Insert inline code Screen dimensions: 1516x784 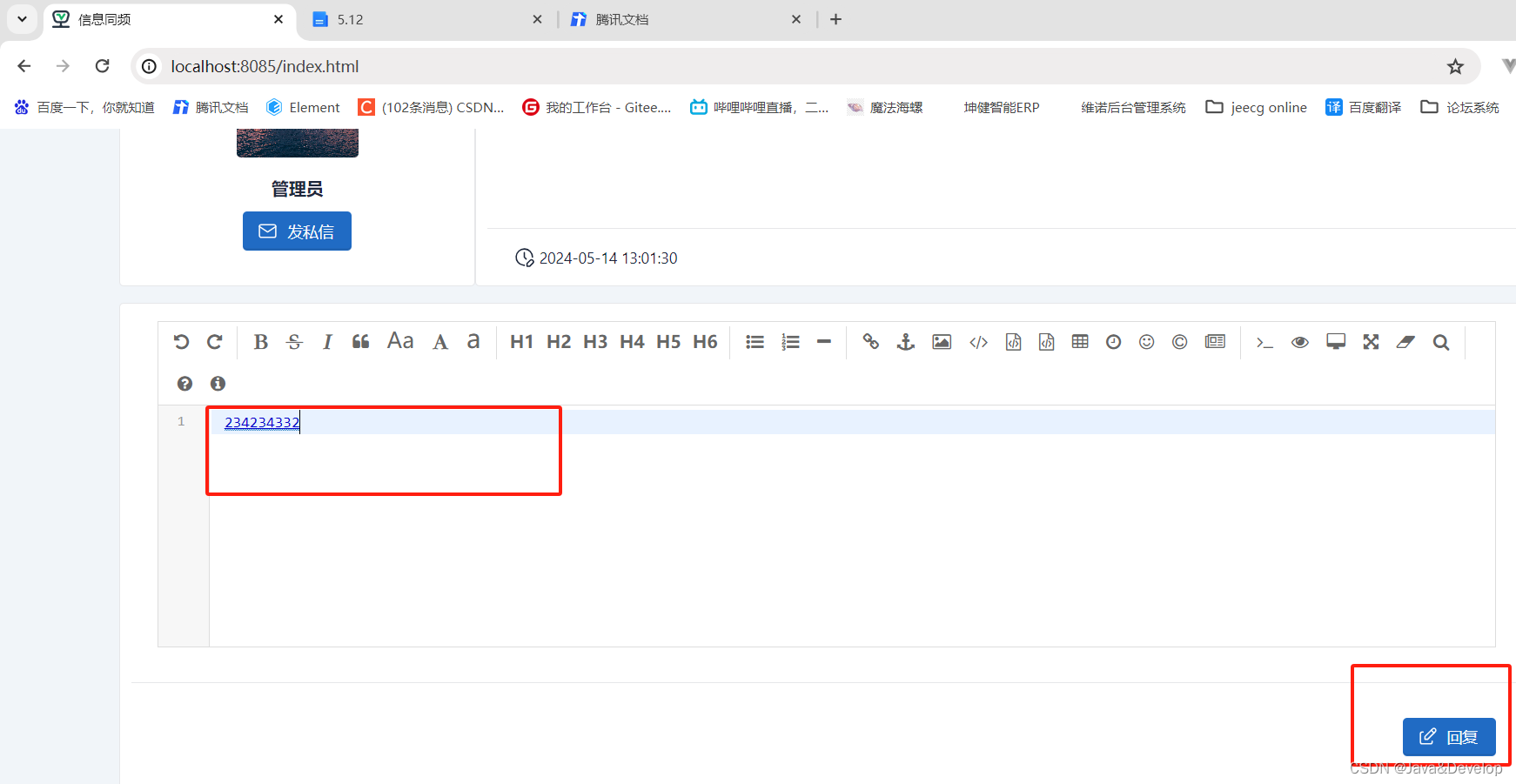pyautogui.click(x=978, y=342)
